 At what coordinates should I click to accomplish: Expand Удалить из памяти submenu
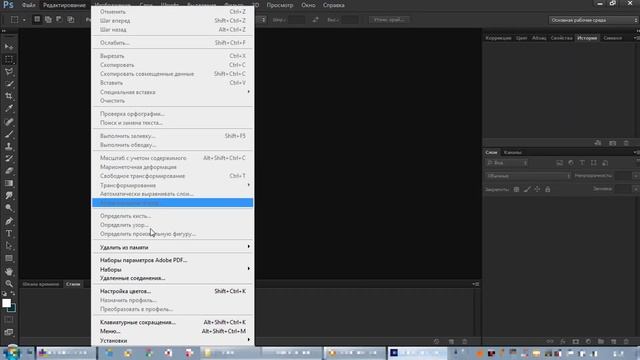pos(173,247)
